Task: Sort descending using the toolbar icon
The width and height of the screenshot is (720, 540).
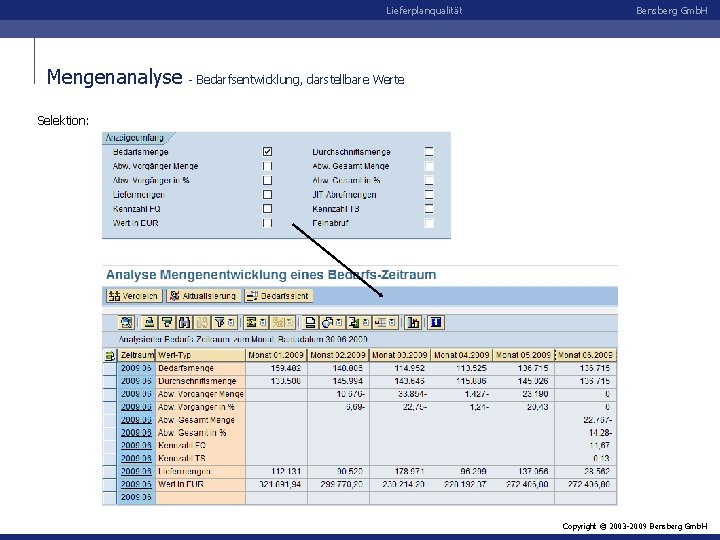Action: pyautogui.click(x=166, y=322)
